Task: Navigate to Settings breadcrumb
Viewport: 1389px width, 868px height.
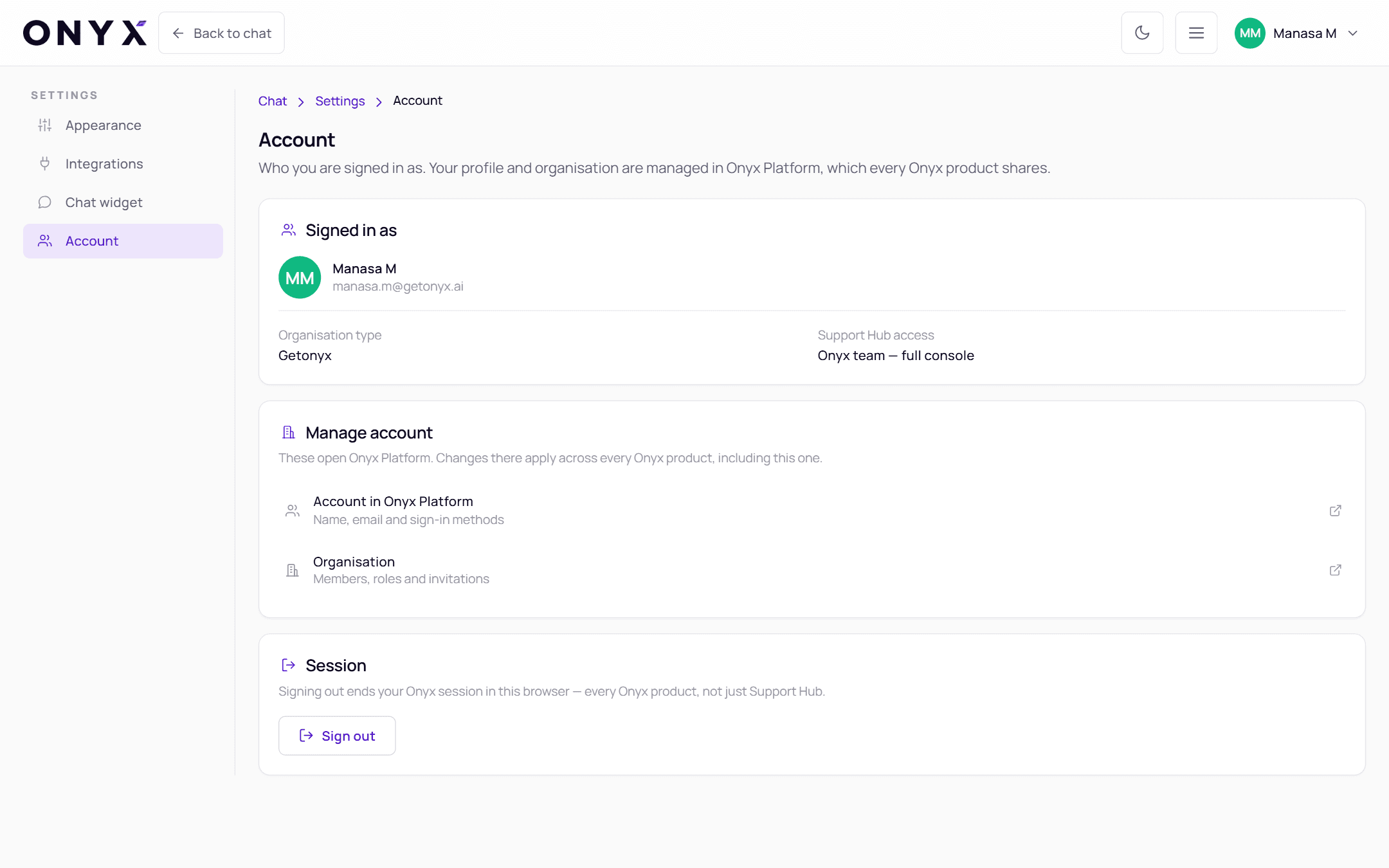Action: pos(340,101)
